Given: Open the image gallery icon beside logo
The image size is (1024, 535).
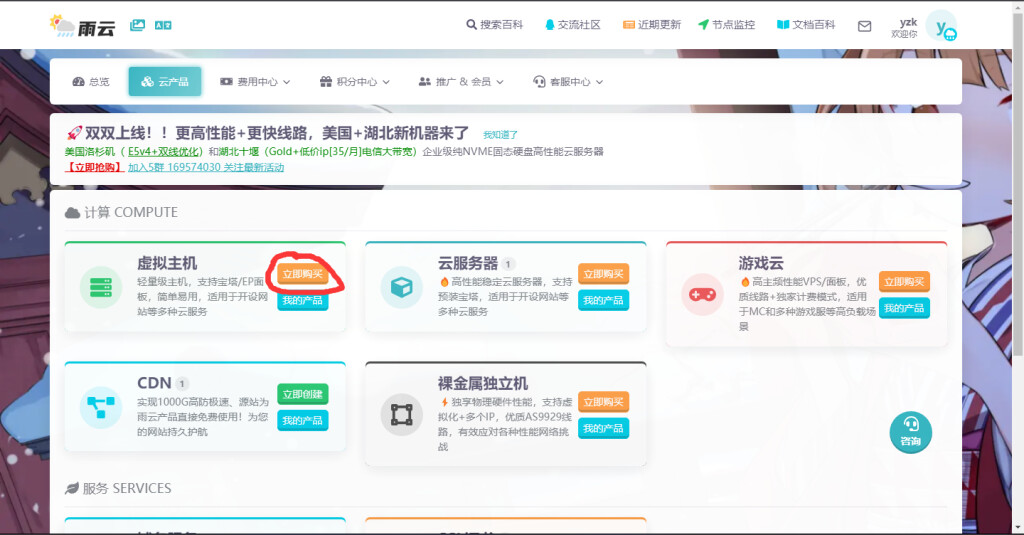Looking at the screenshot, I should coord(137,25).
